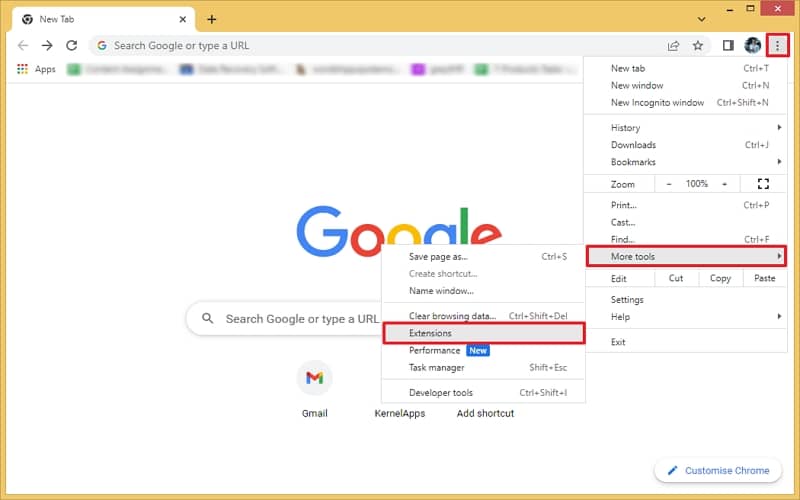Click the Gmail shortcut icon

pos(314,378)
